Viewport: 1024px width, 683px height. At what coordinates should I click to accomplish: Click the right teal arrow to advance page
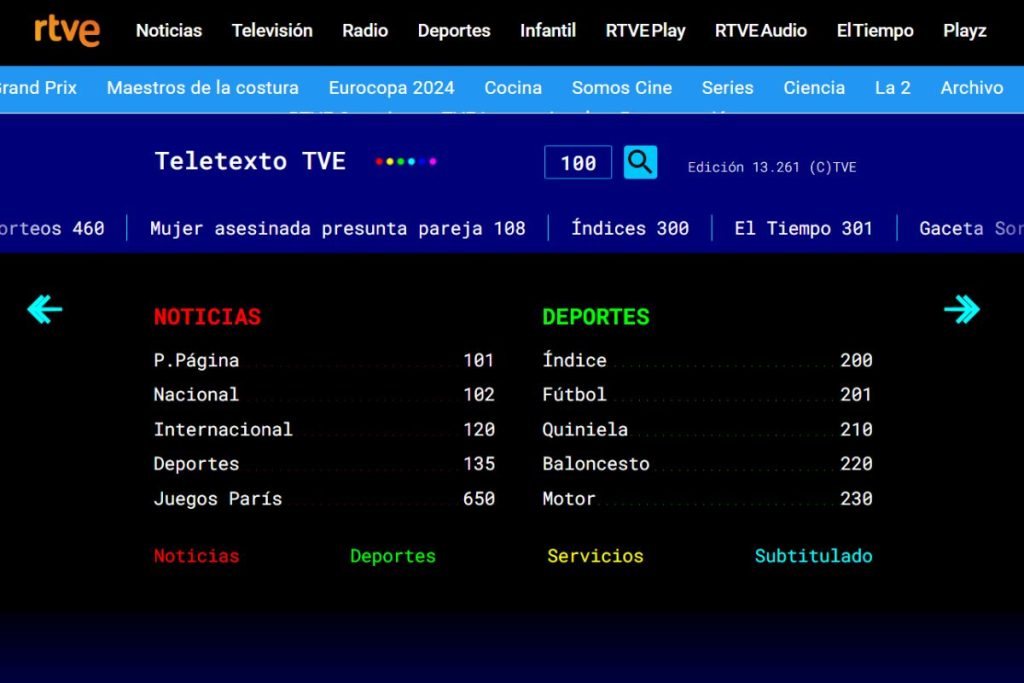pos(961,310)
